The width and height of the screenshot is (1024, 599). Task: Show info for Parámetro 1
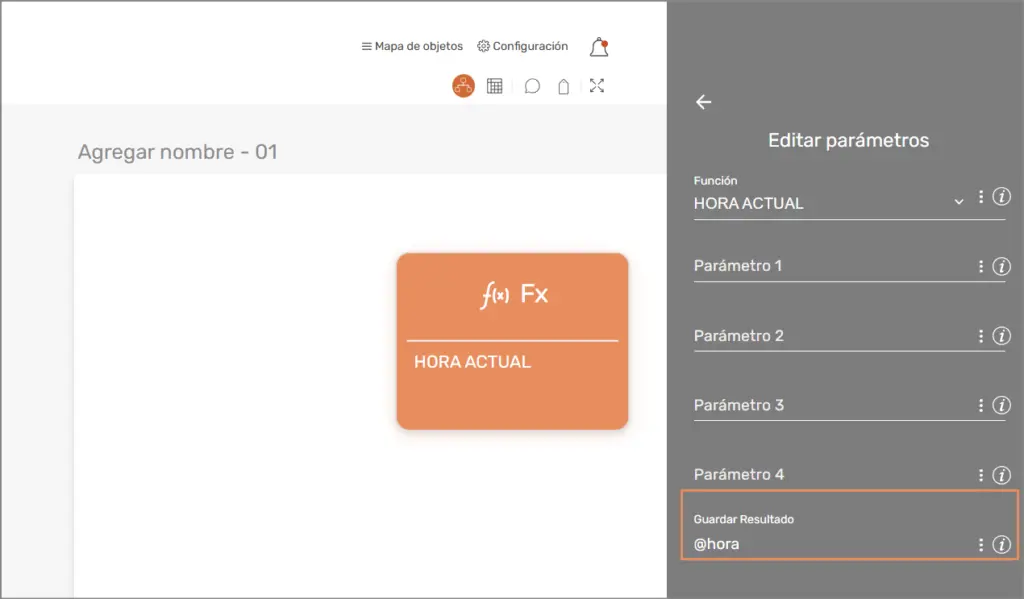[x=1001, y=267]
